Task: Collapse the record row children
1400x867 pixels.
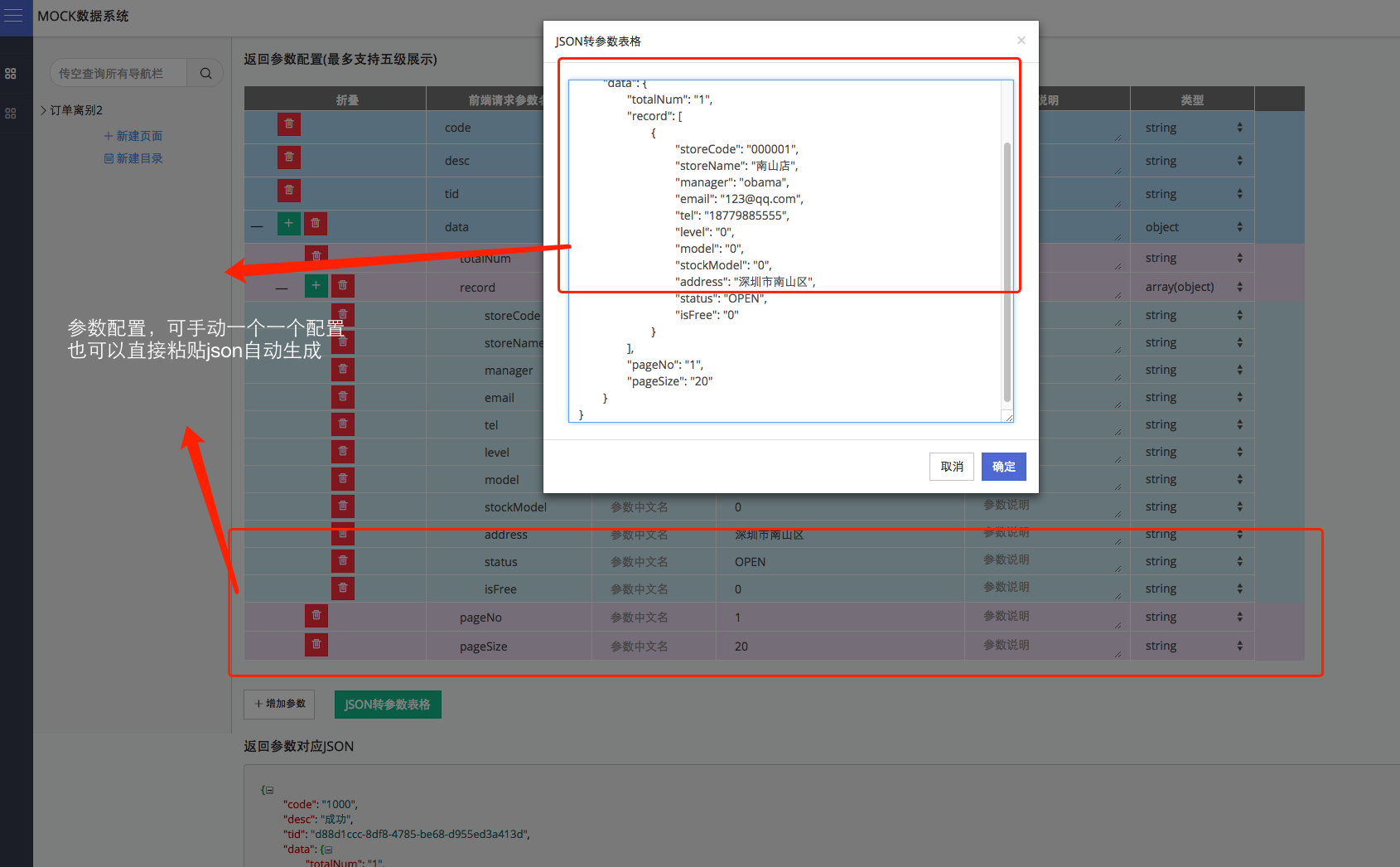Action: [282, 288]
